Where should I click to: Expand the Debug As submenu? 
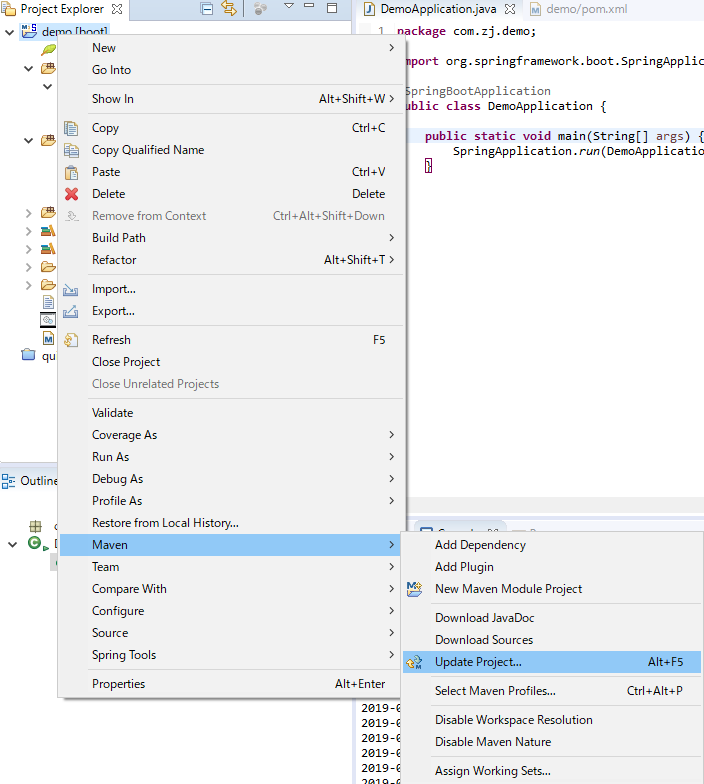(232, 479)
